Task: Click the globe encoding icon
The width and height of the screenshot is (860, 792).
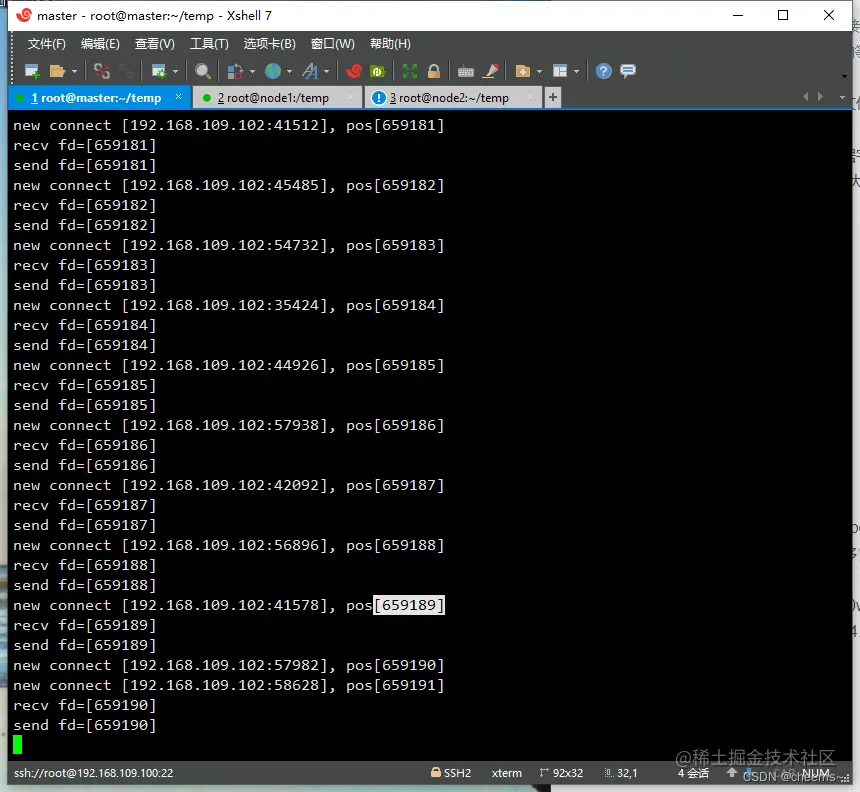Action: [273, 71]
